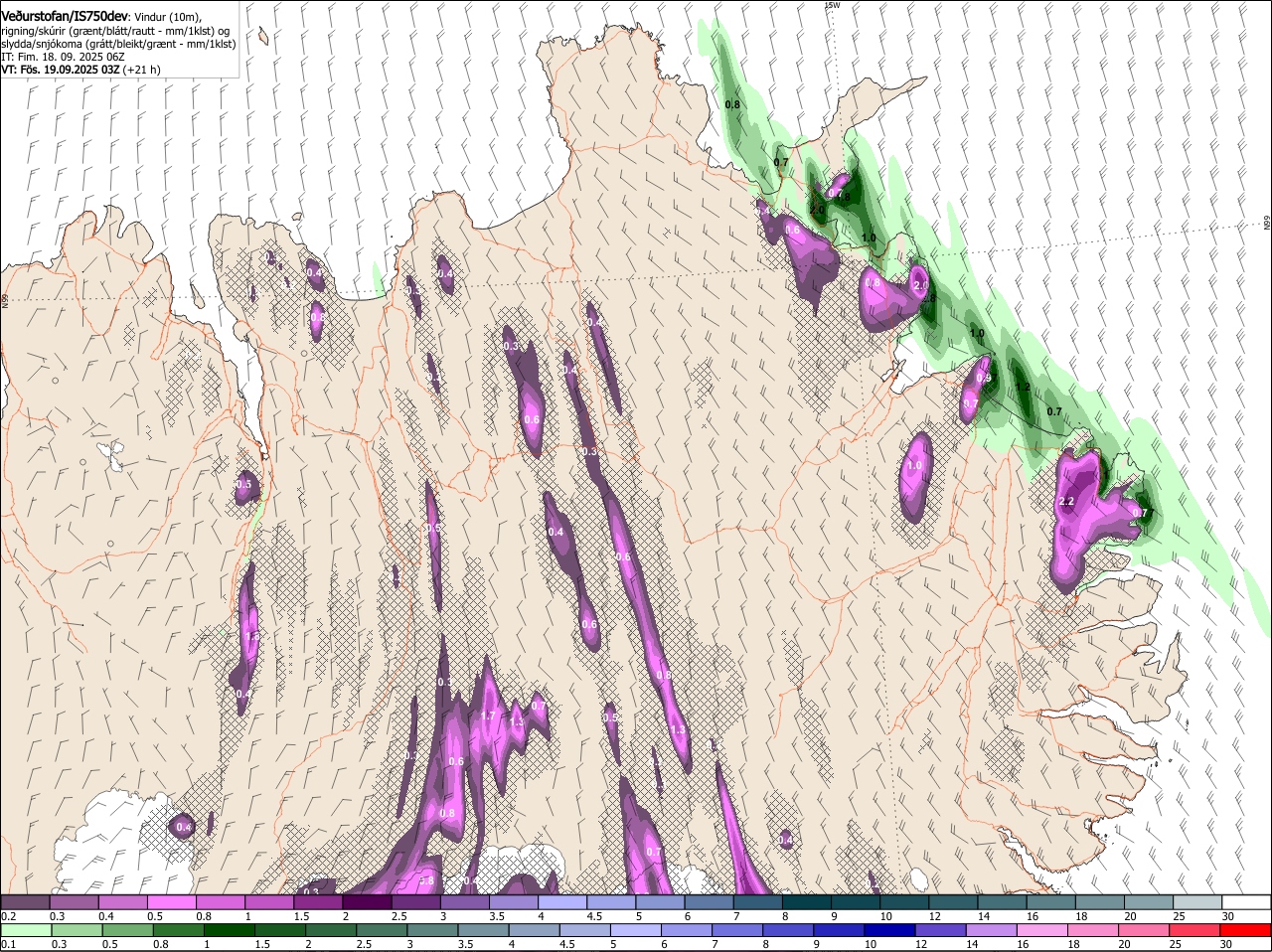Click the 'VT: Fös. 19.09.2025 03Z' valid time

pos(61,70)
